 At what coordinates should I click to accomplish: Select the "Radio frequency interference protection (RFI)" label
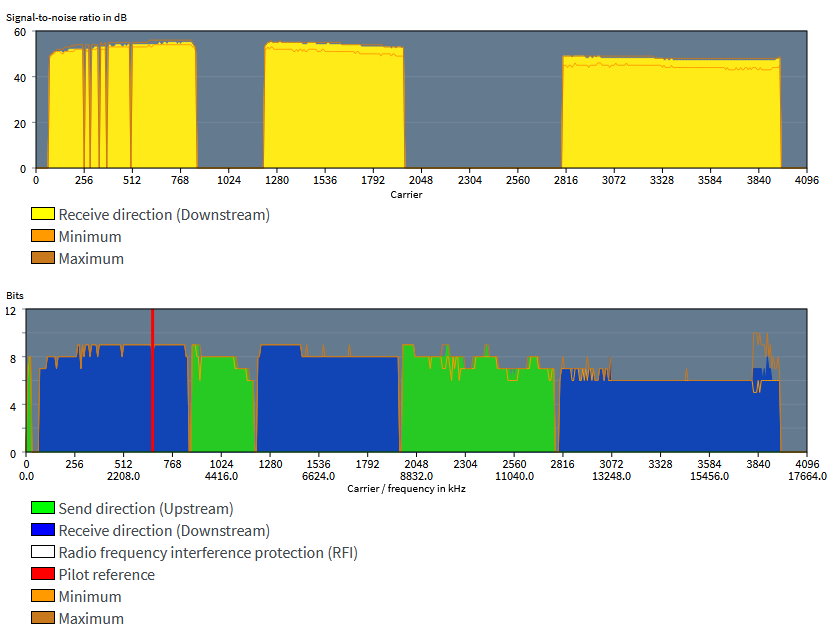(x=208, y=553)
